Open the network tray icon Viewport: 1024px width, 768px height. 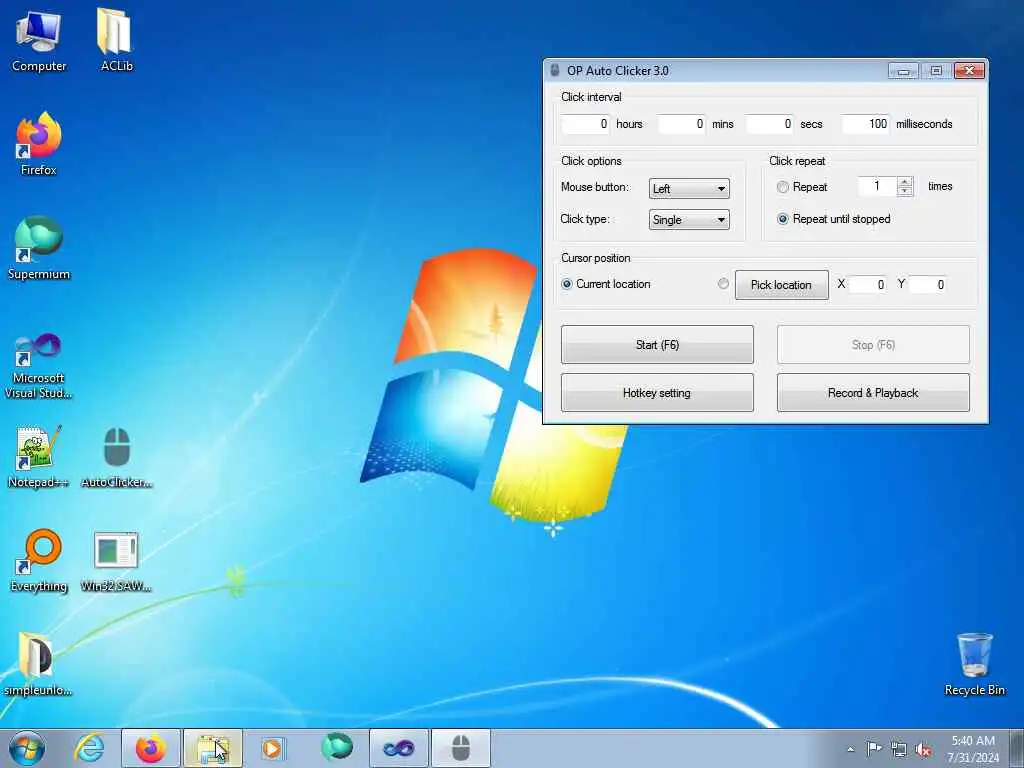[x=899, y=750]
